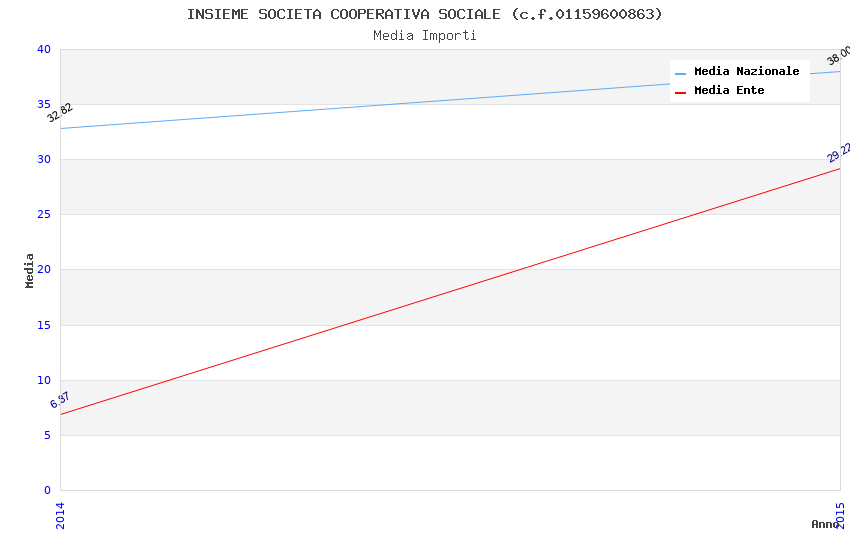Viewport: 850px width, 550px height.
Task: Click the 2014 x-axis label
Action: [60, 515]
